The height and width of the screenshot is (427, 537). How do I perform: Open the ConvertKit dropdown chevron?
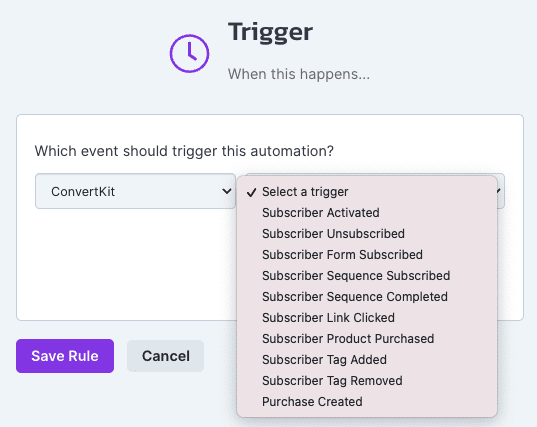(x=227, y=191)
